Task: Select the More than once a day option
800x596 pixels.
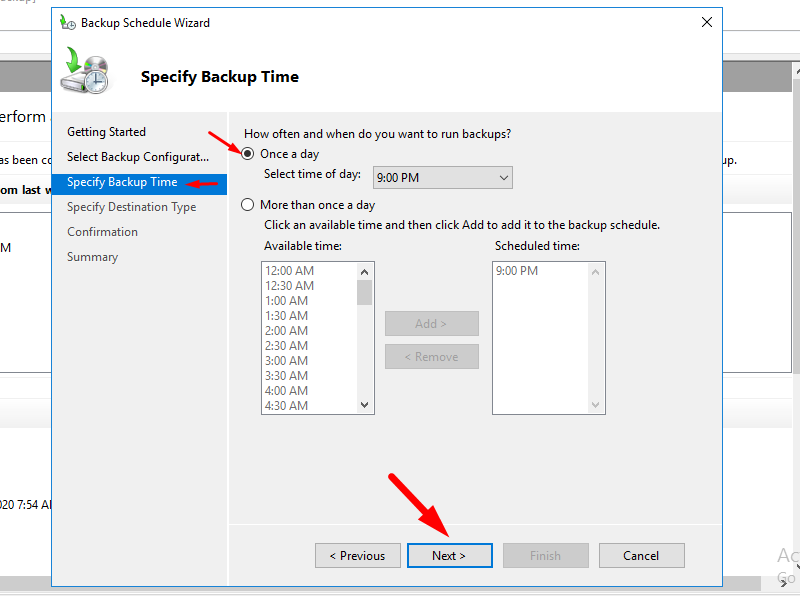Action: coord(248,205)
